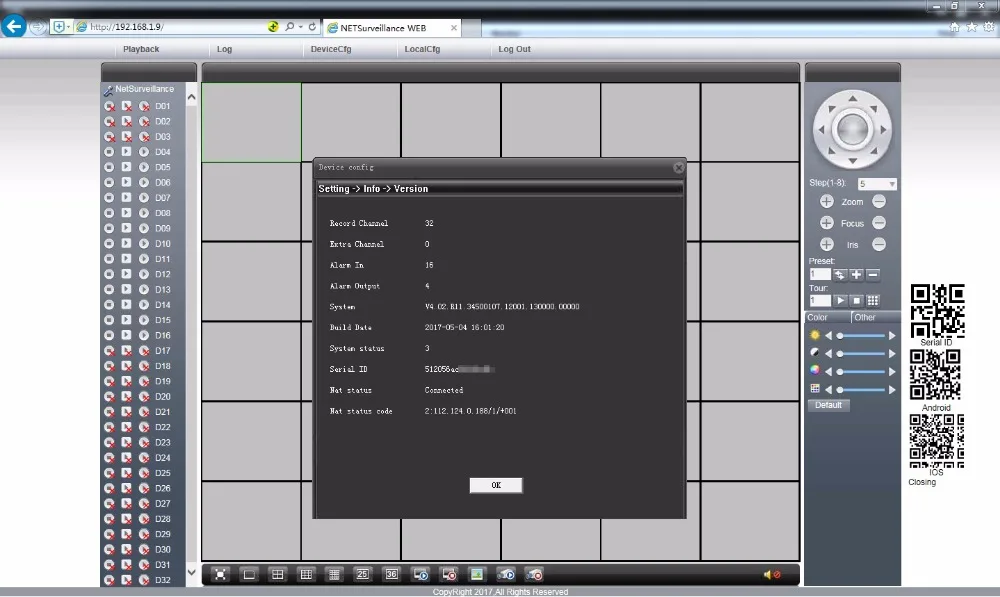Screen dimensions: 1000x597
Task: Close all video channels icon
Action: (449, 575)
